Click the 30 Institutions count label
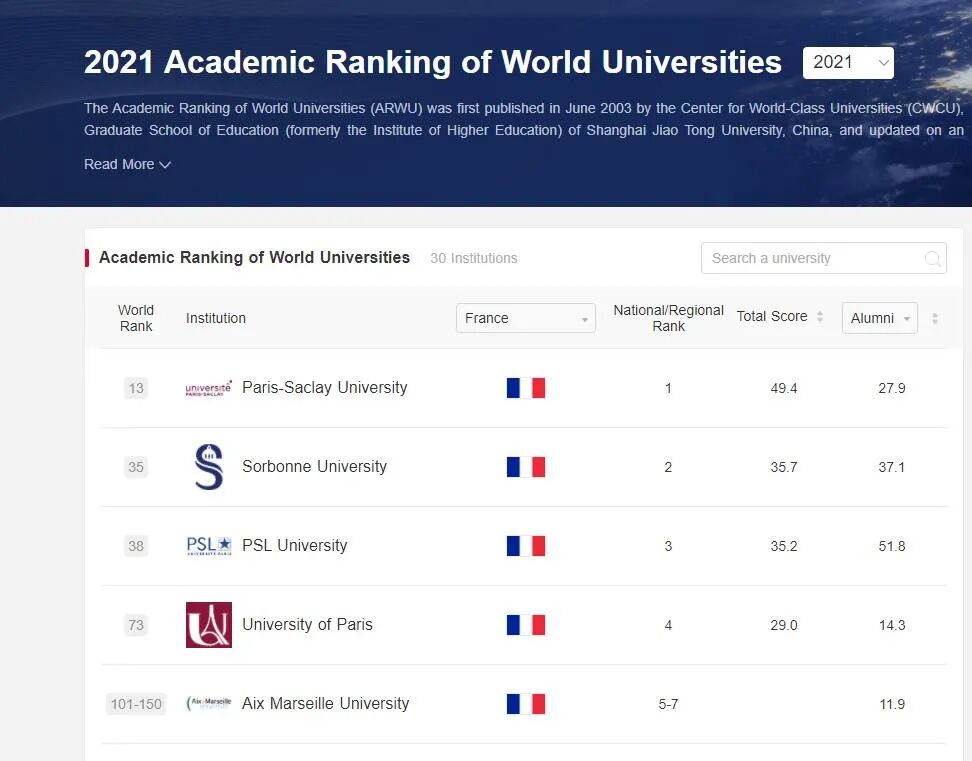The image size is (972, 761). (x=474, y=258)
